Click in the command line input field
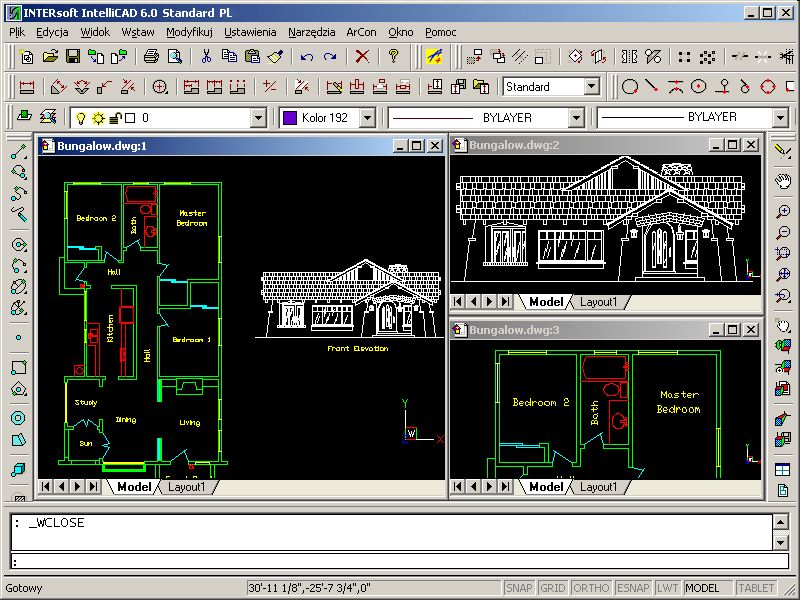The image size is (800, 600). click(x=399, y=562)
